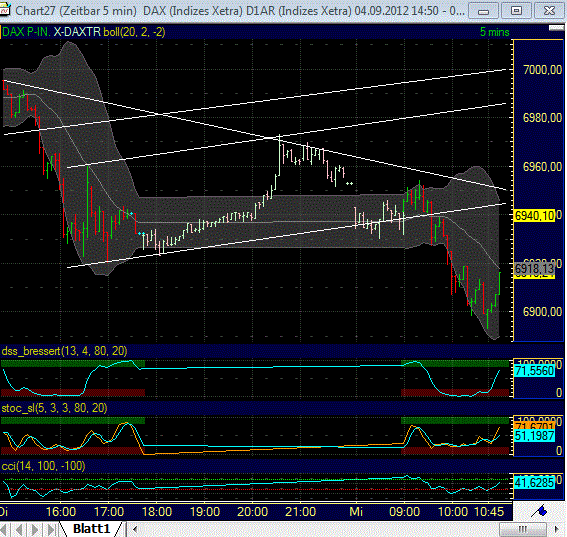Select the Blatt1 sheet tab
The image size is (567, 537).
pyautogui.click(x=91, y=529)
